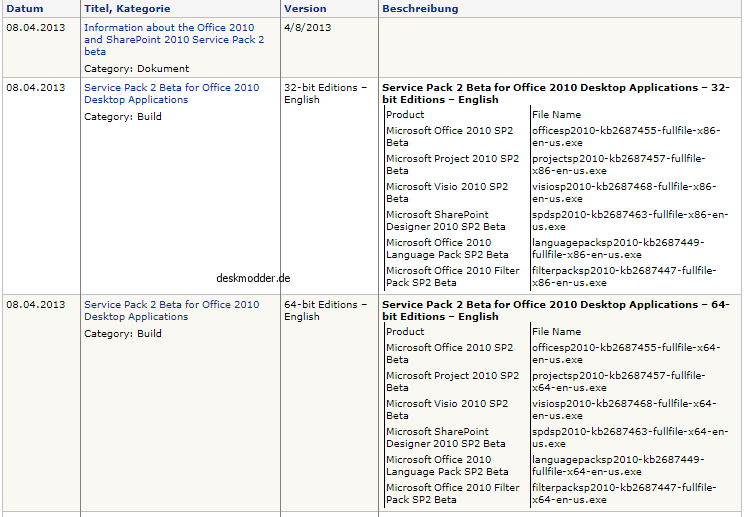Select file name officesp2010-kb2687455-fullfile-x64-en-us.exe
Screen dimensions: 744x517
tap(626, 353)
